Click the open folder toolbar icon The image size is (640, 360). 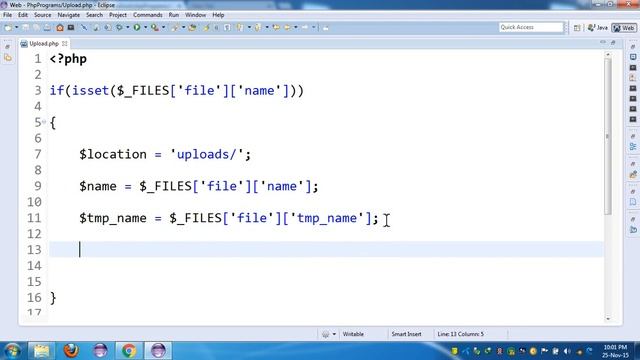(192, 28)
